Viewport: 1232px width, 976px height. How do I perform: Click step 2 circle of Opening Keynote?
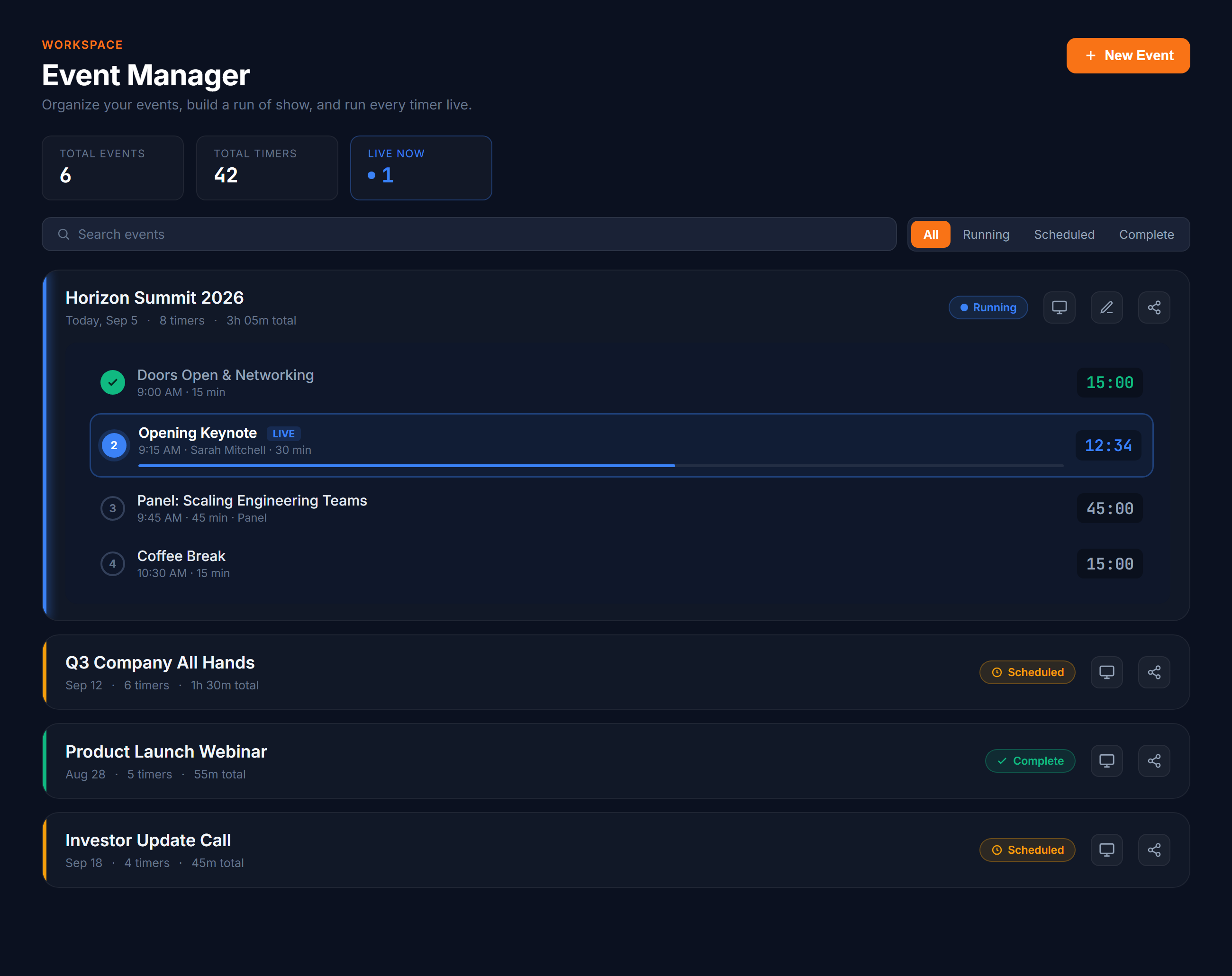click(114, 445)
